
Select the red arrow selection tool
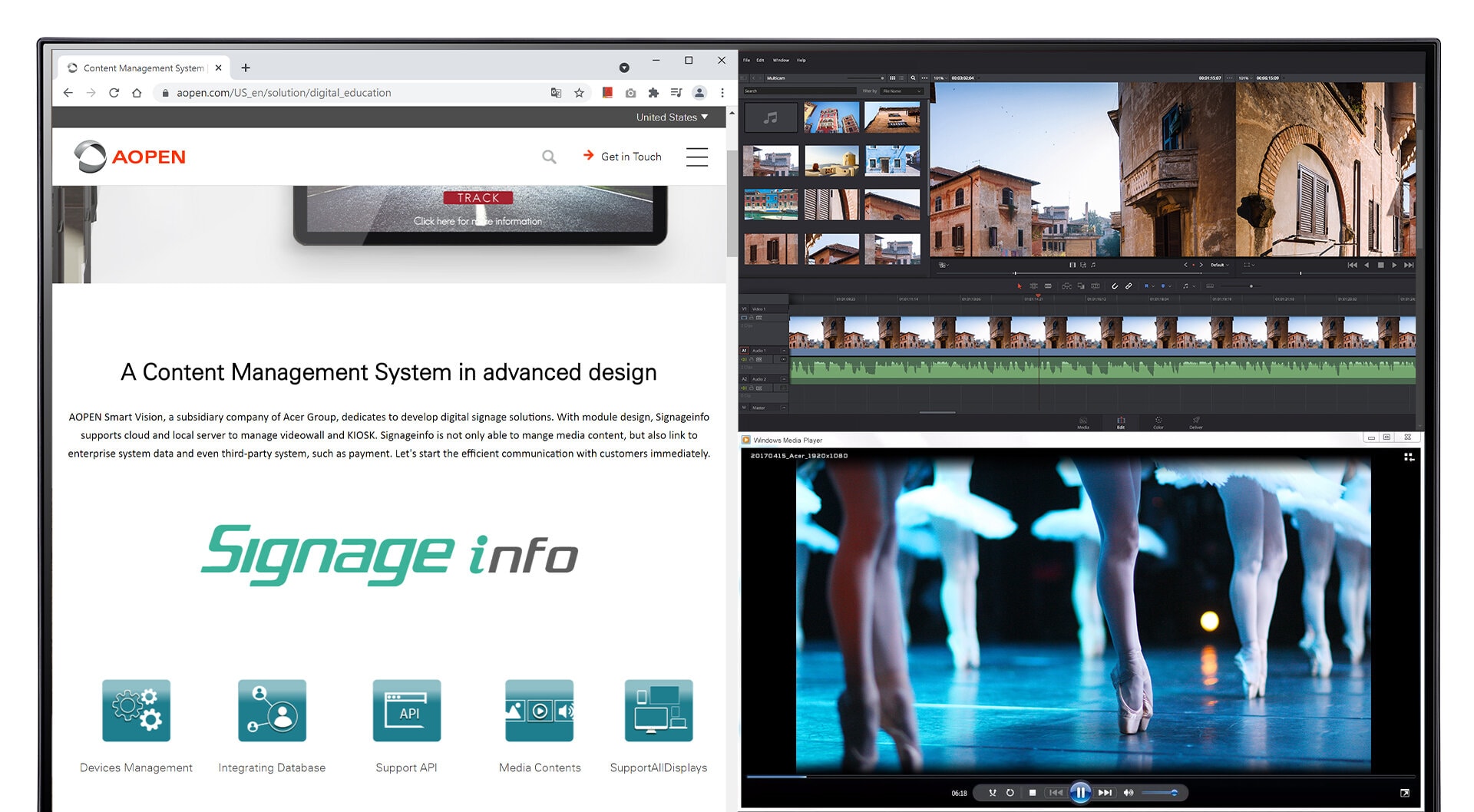(x=1020, y=286)
